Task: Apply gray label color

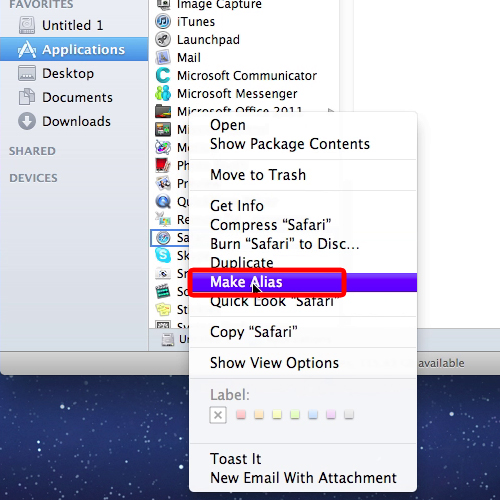Action: (349, 415)
